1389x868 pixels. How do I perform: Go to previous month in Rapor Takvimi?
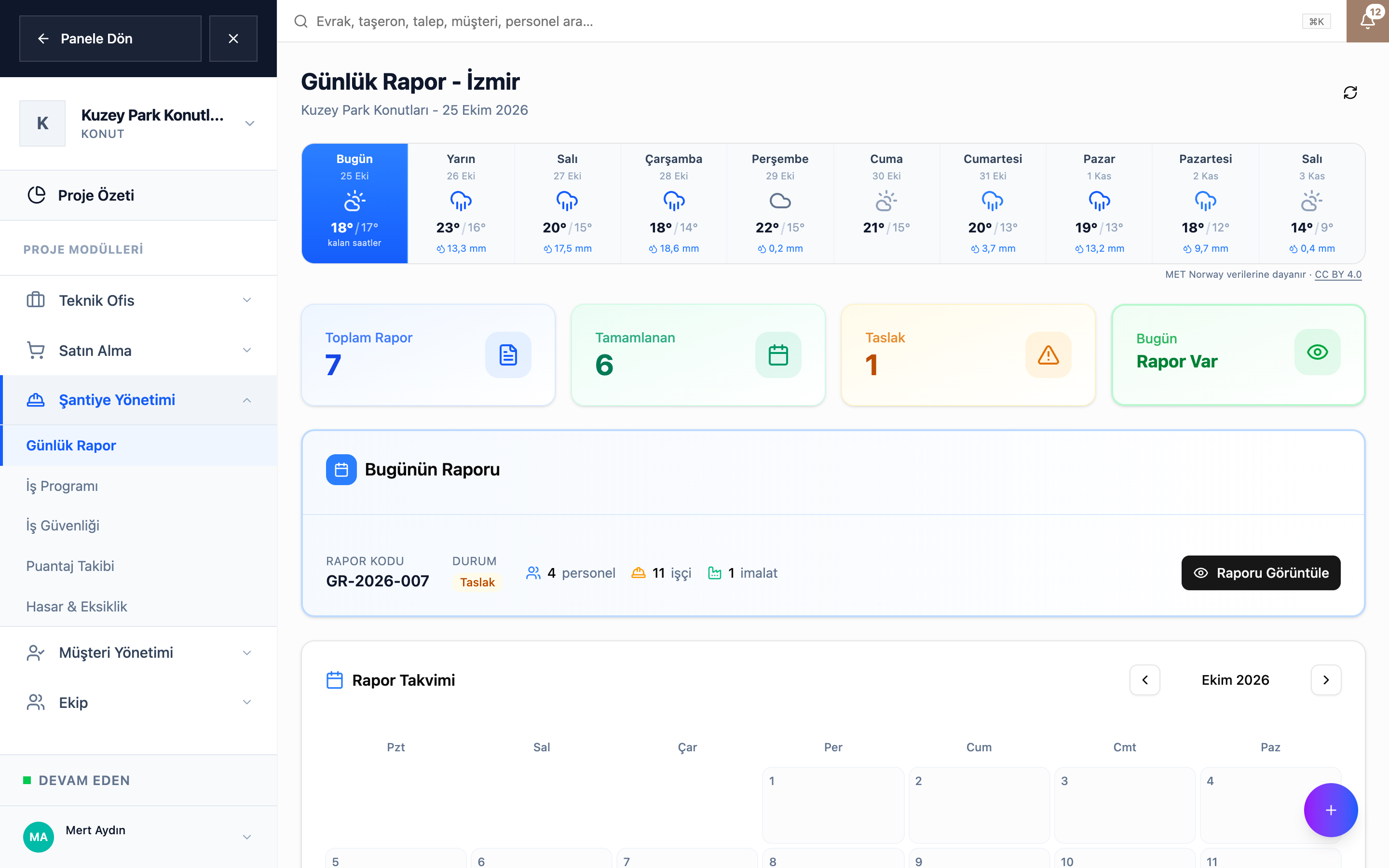[1144, 680]
